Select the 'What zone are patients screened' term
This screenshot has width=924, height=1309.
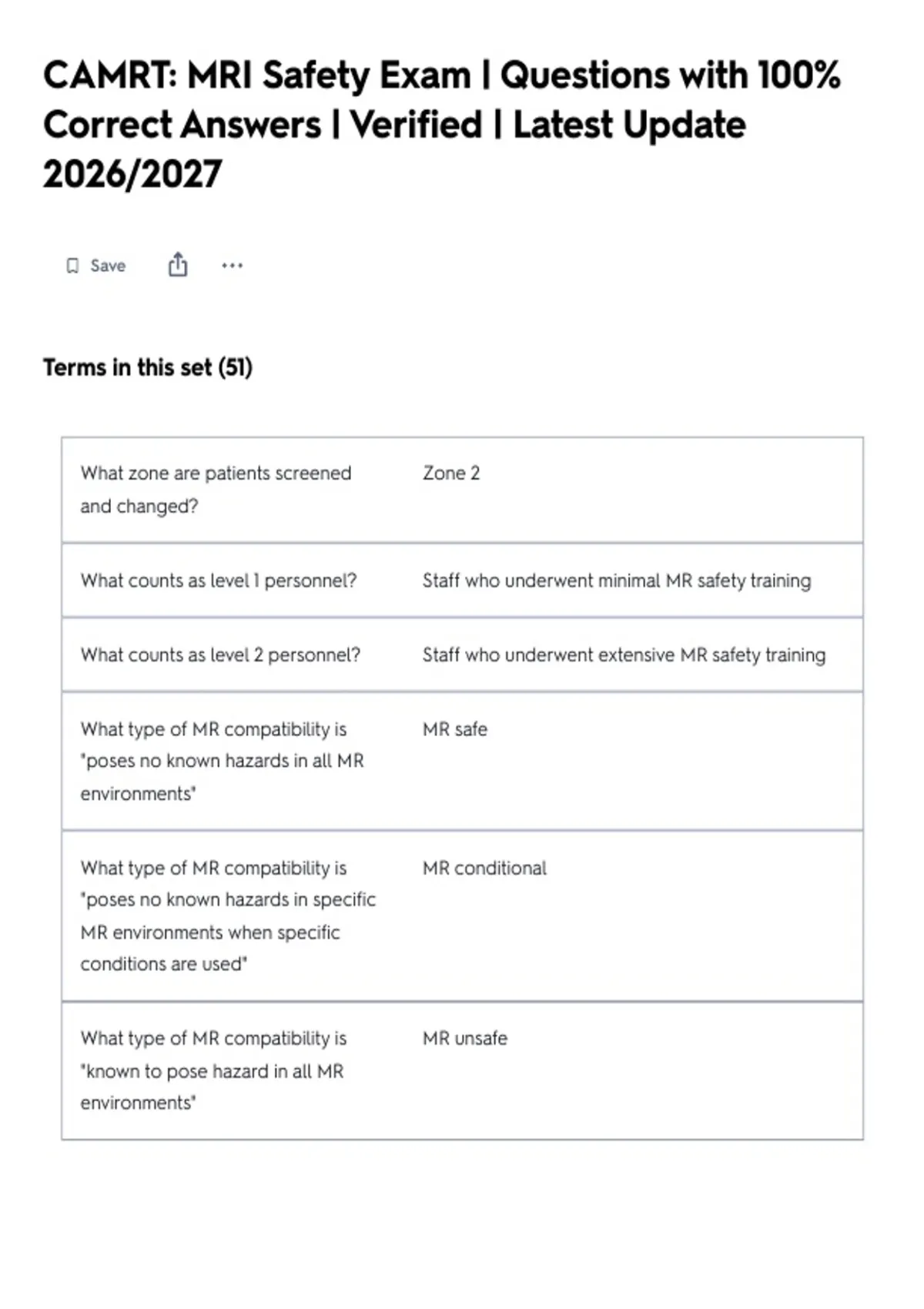216,490
